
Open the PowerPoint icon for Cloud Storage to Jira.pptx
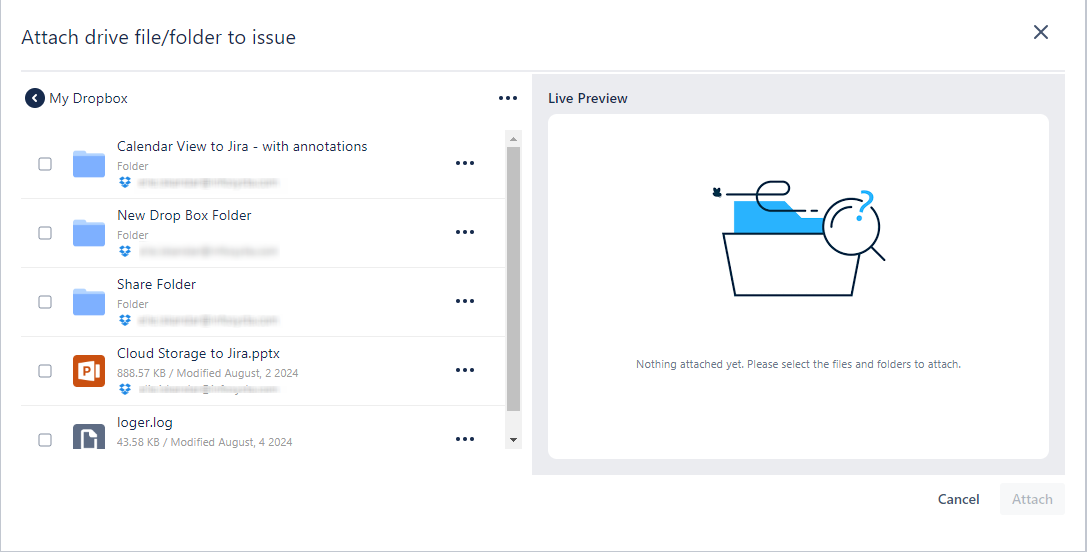click(89, 371)
